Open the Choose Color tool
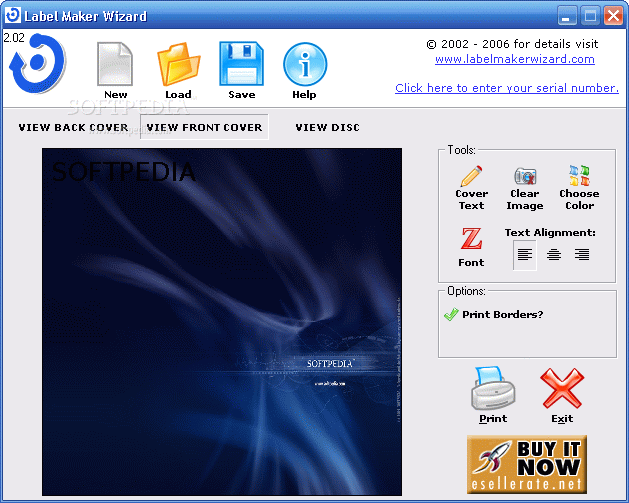The width and height of the screenshot is (629, 503). (579, 176)
